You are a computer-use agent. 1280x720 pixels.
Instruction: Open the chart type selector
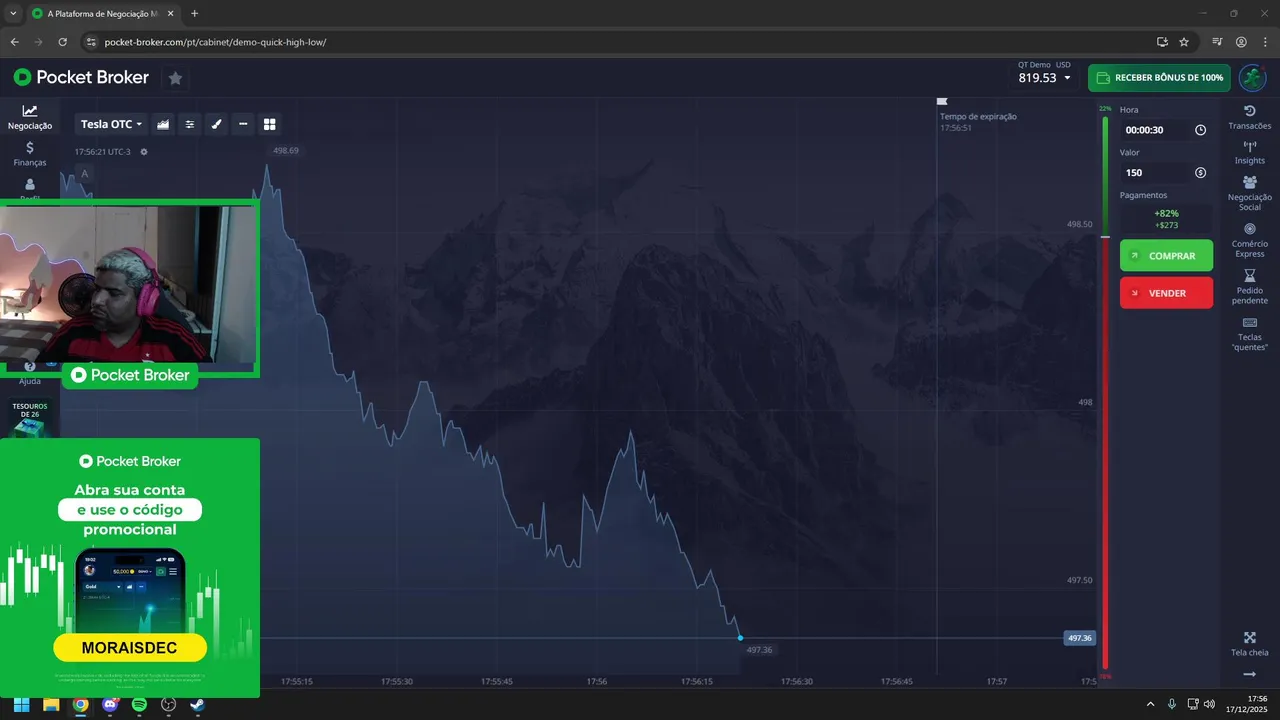tap(163, 124)
